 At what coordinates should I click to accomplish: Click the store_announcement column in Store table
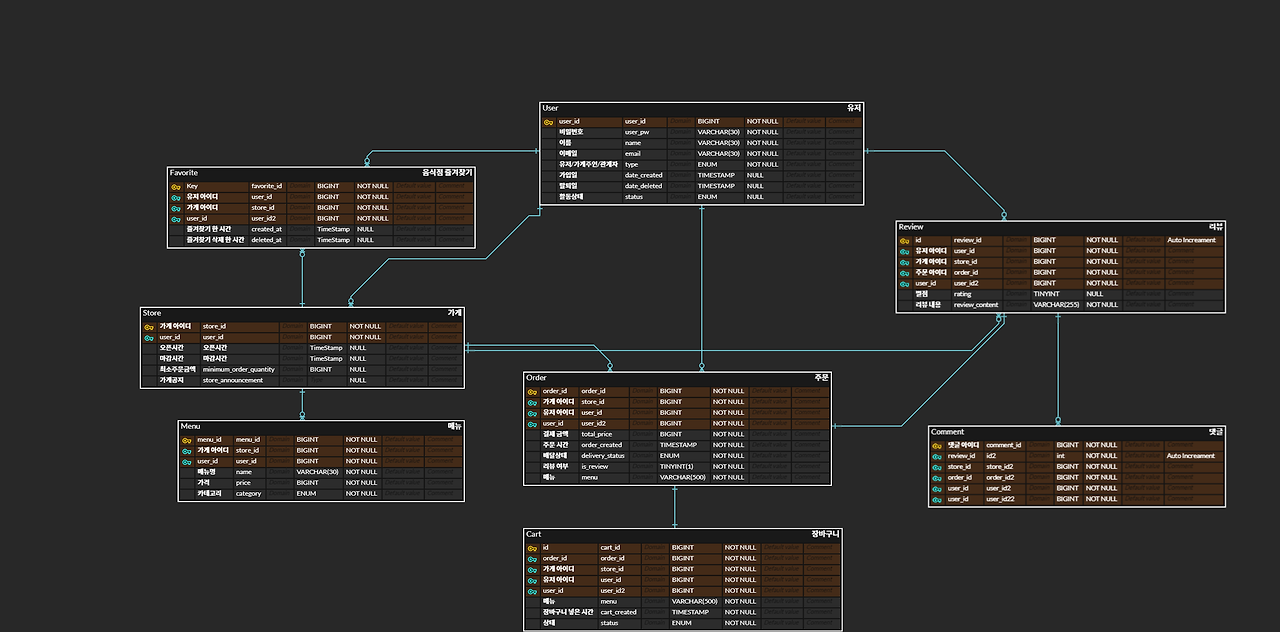[x=233, y=381]
